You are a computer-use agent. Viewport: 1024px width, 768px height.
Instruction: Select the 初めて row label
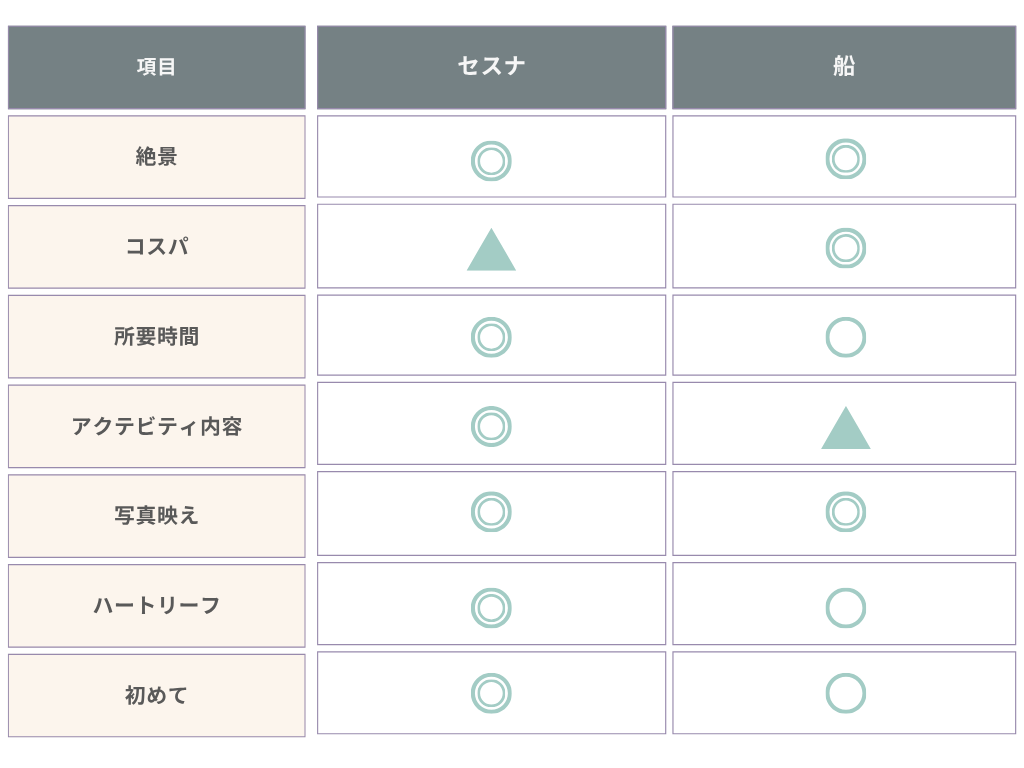tap(157, 696)
